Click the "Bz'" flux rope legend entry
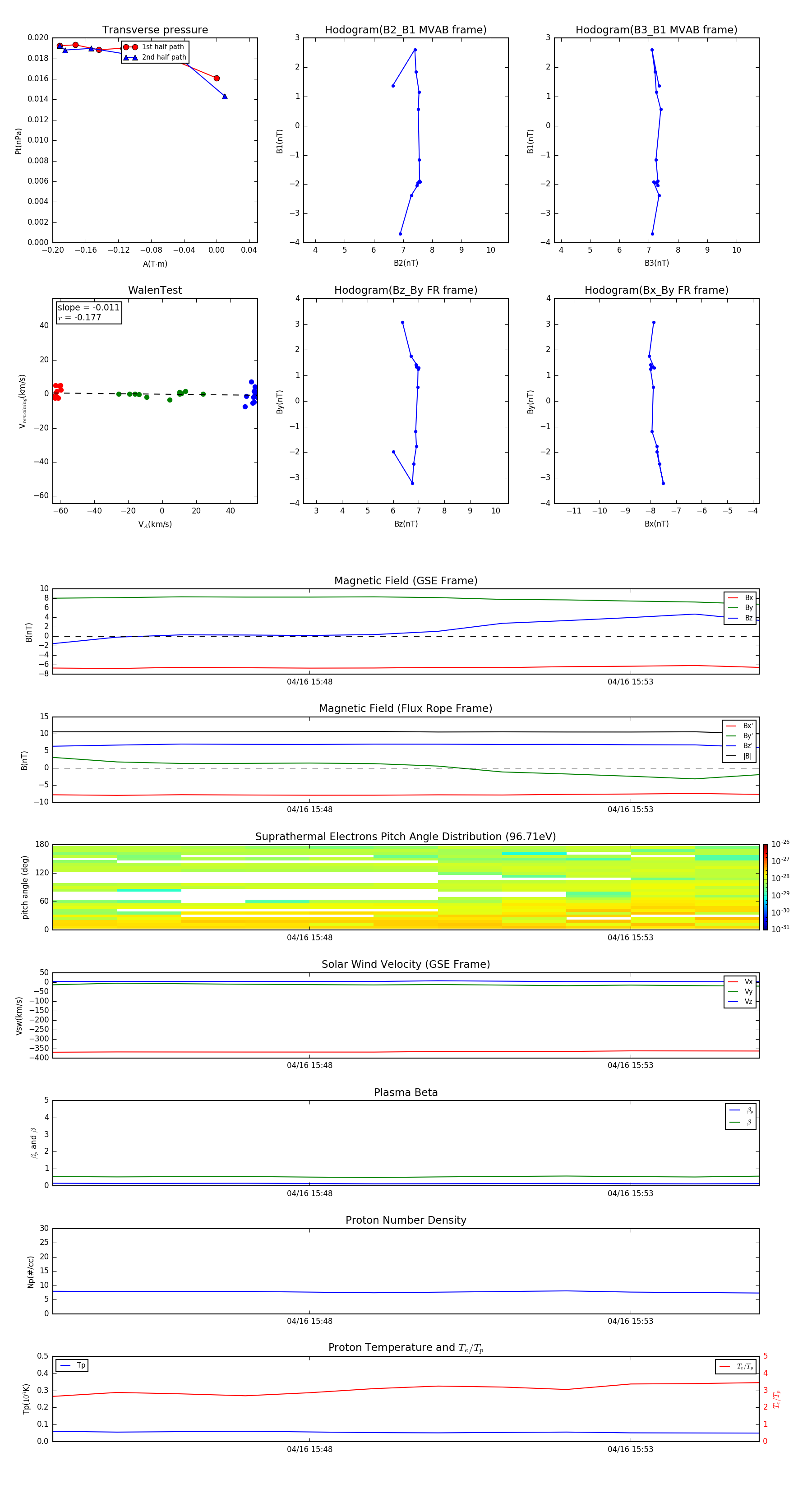Viewport: 812px width, 1489px height. [740, 746]
